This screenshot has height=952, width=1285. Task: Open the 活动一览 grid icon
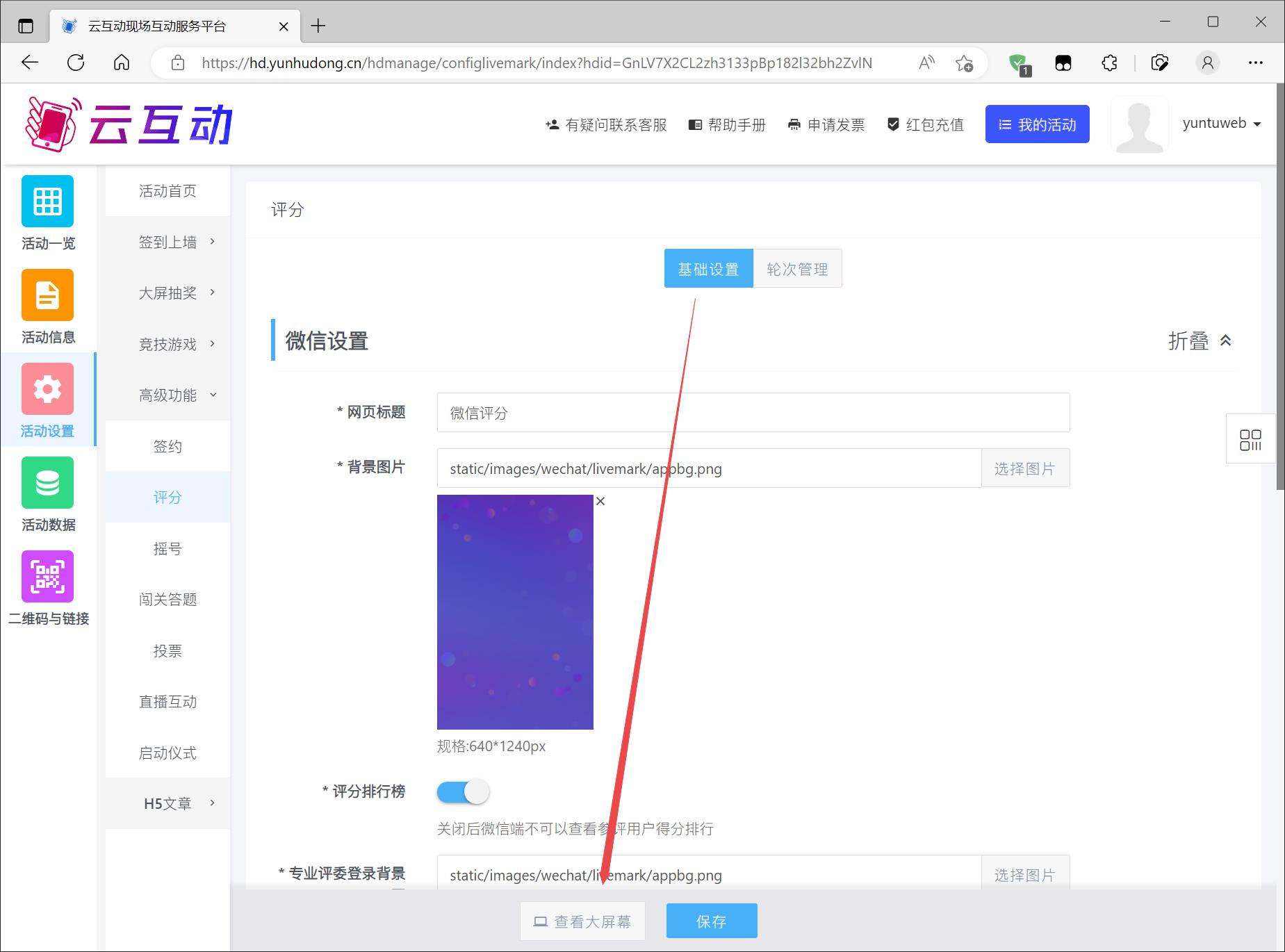tap(47, 202)
